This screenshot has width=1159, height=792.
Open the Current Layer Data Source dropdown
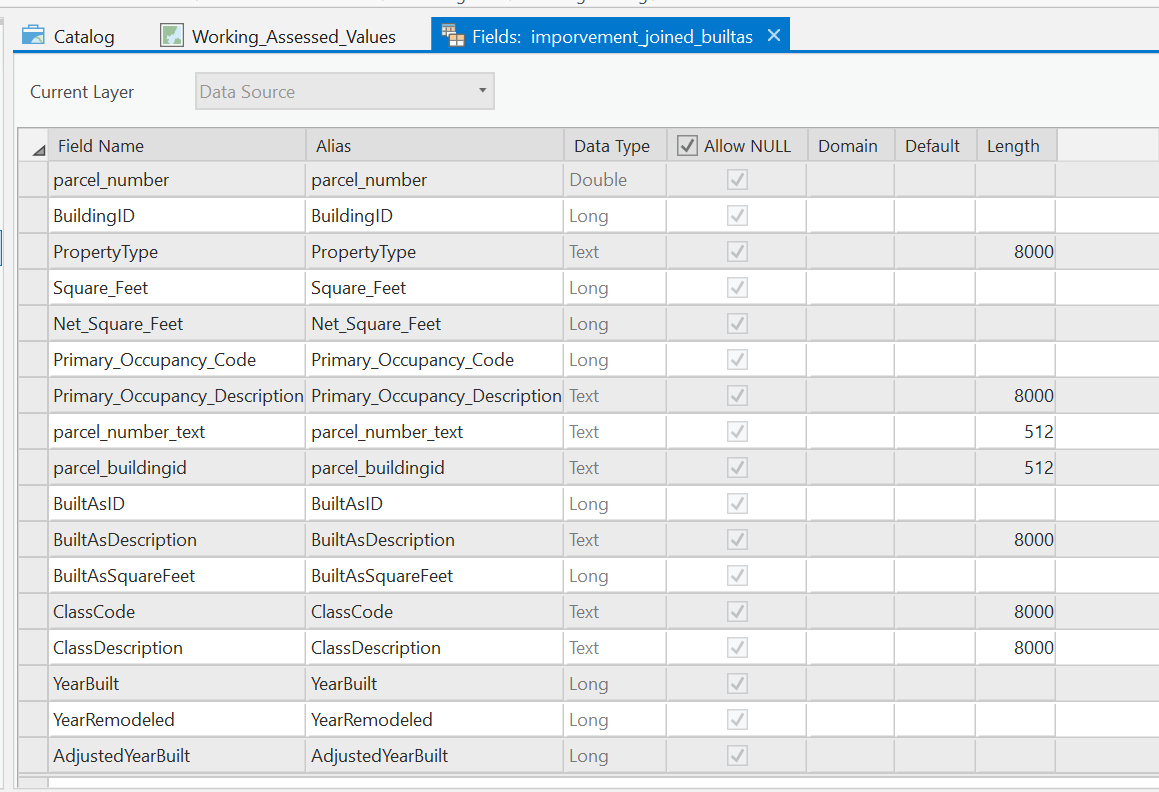click(x=345, y=92)
